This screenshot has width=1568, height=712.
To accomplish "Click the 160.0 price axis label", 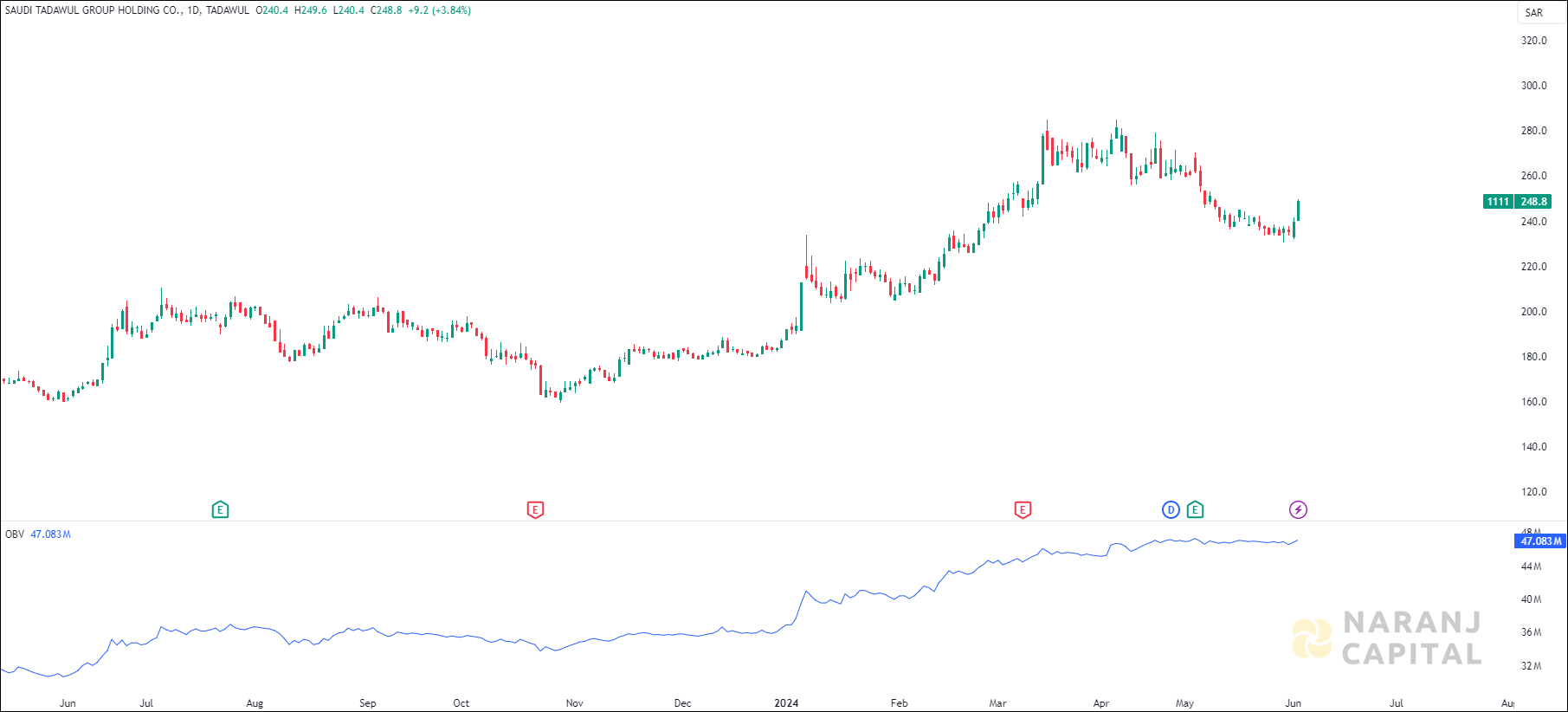I will click(1533, 402).
